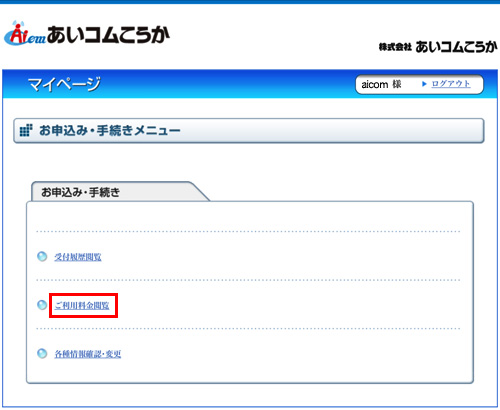The image size is (500, 410).
Task: Open the ご利用料金閲覧 link
Action: [82, 305]
